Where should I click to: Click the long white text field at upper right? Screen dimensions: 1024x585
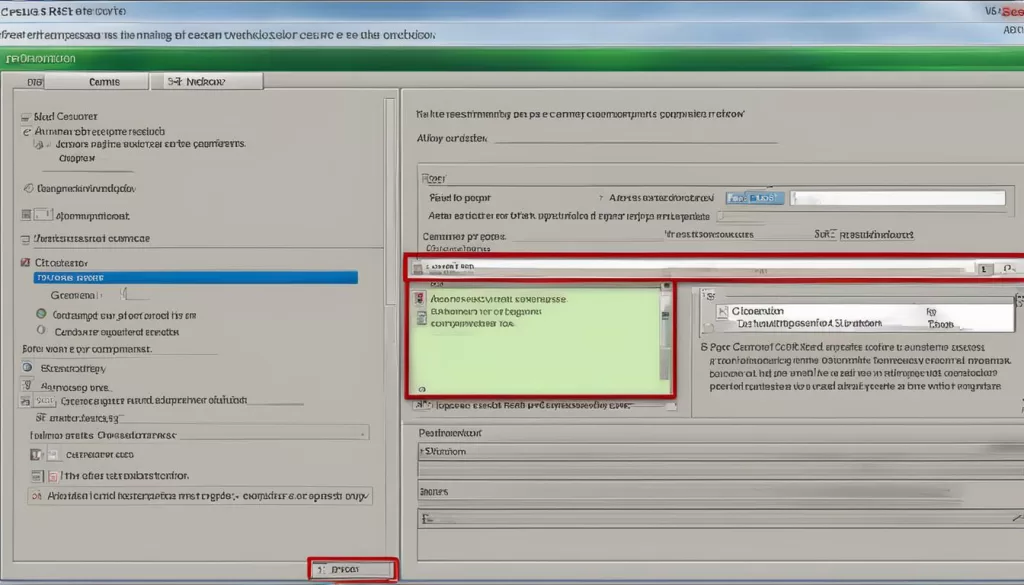pyautogui.click(x=897, y=198)
